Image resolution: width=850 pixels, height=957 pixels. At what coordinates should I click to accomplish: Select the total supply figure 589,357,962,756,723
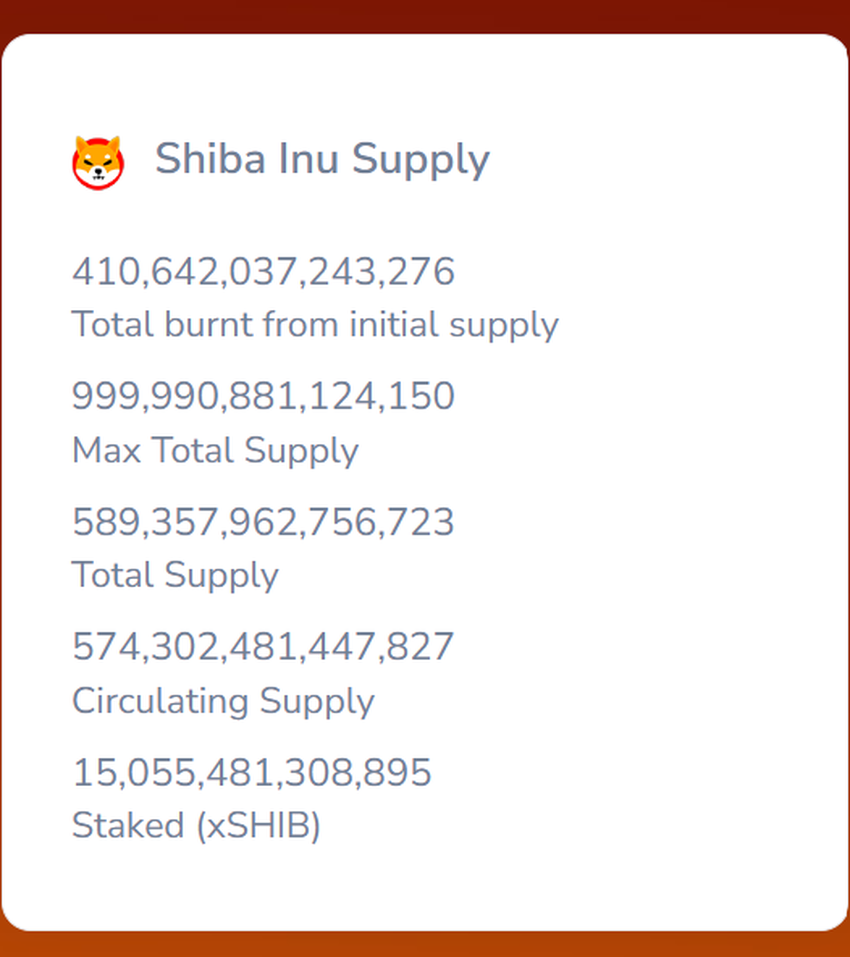click(x=263, y=522)
